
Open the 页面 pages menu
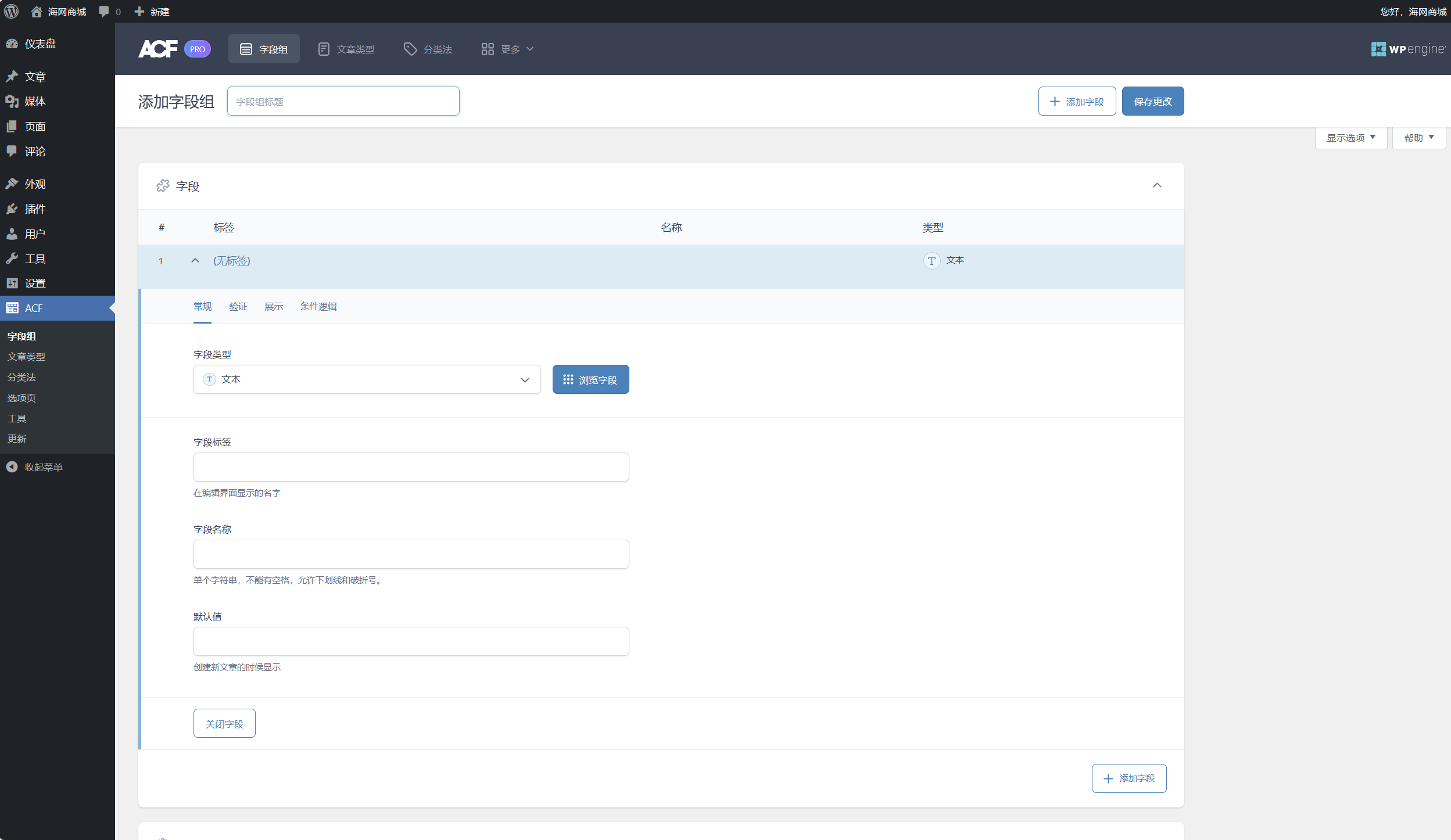pos(58,127)
